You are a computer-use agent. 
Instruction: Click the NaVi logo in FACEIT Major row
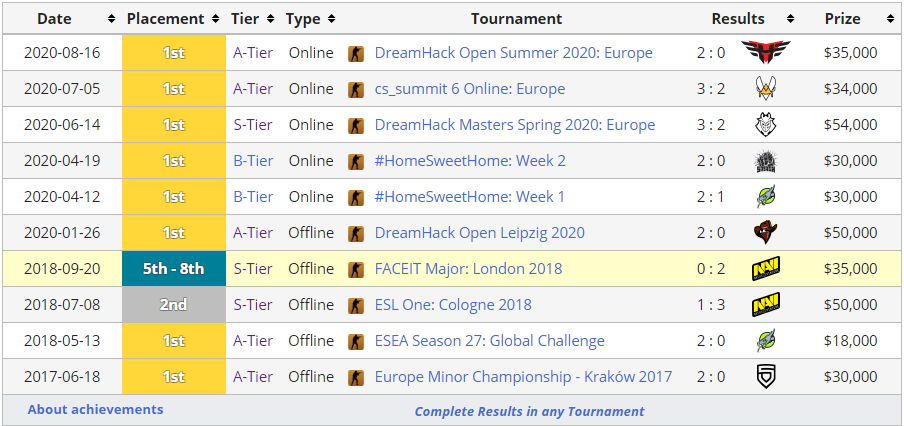tap(766, 269)
